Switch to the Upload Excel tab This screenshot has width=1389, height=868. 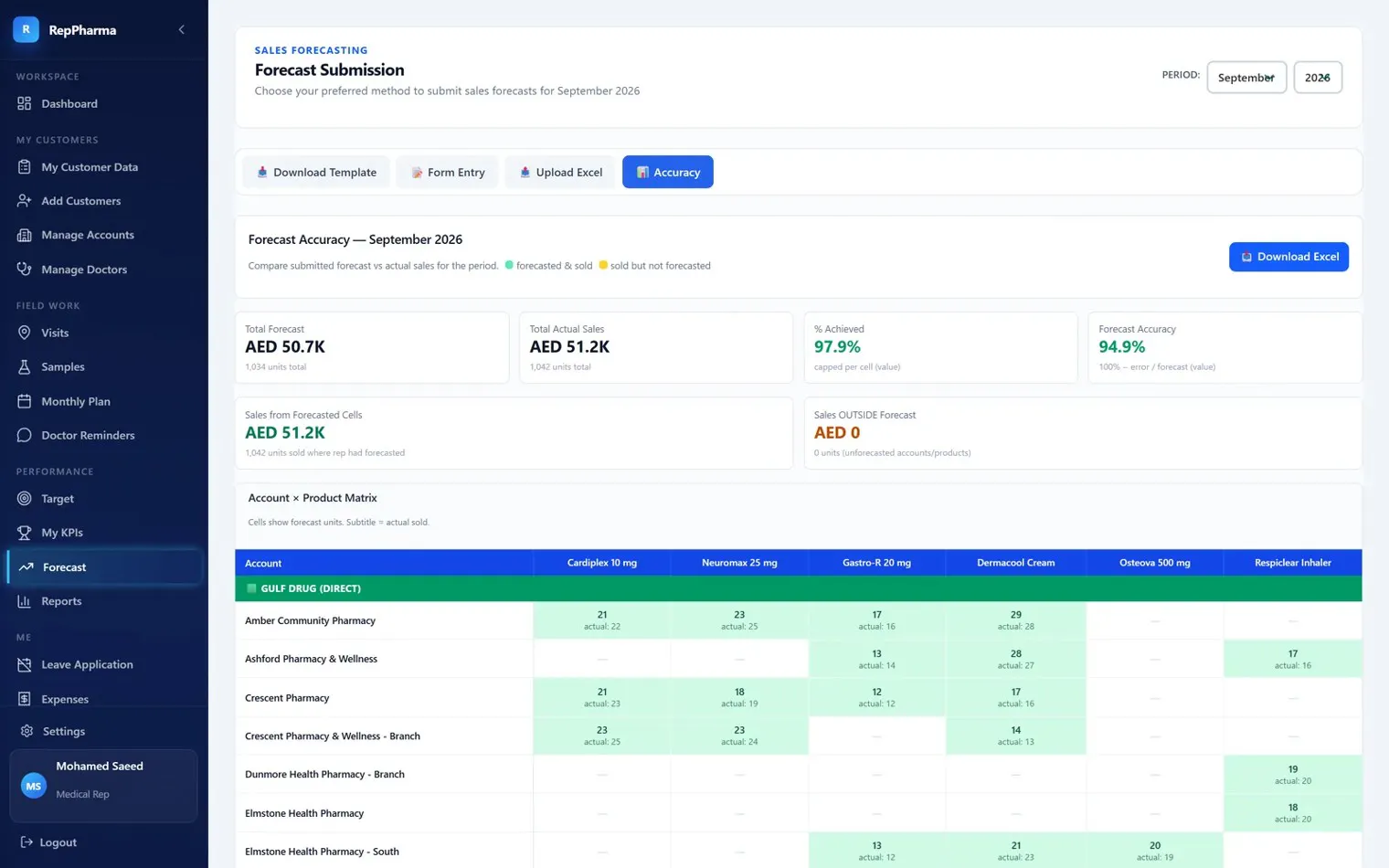click(x=560, y=172)
